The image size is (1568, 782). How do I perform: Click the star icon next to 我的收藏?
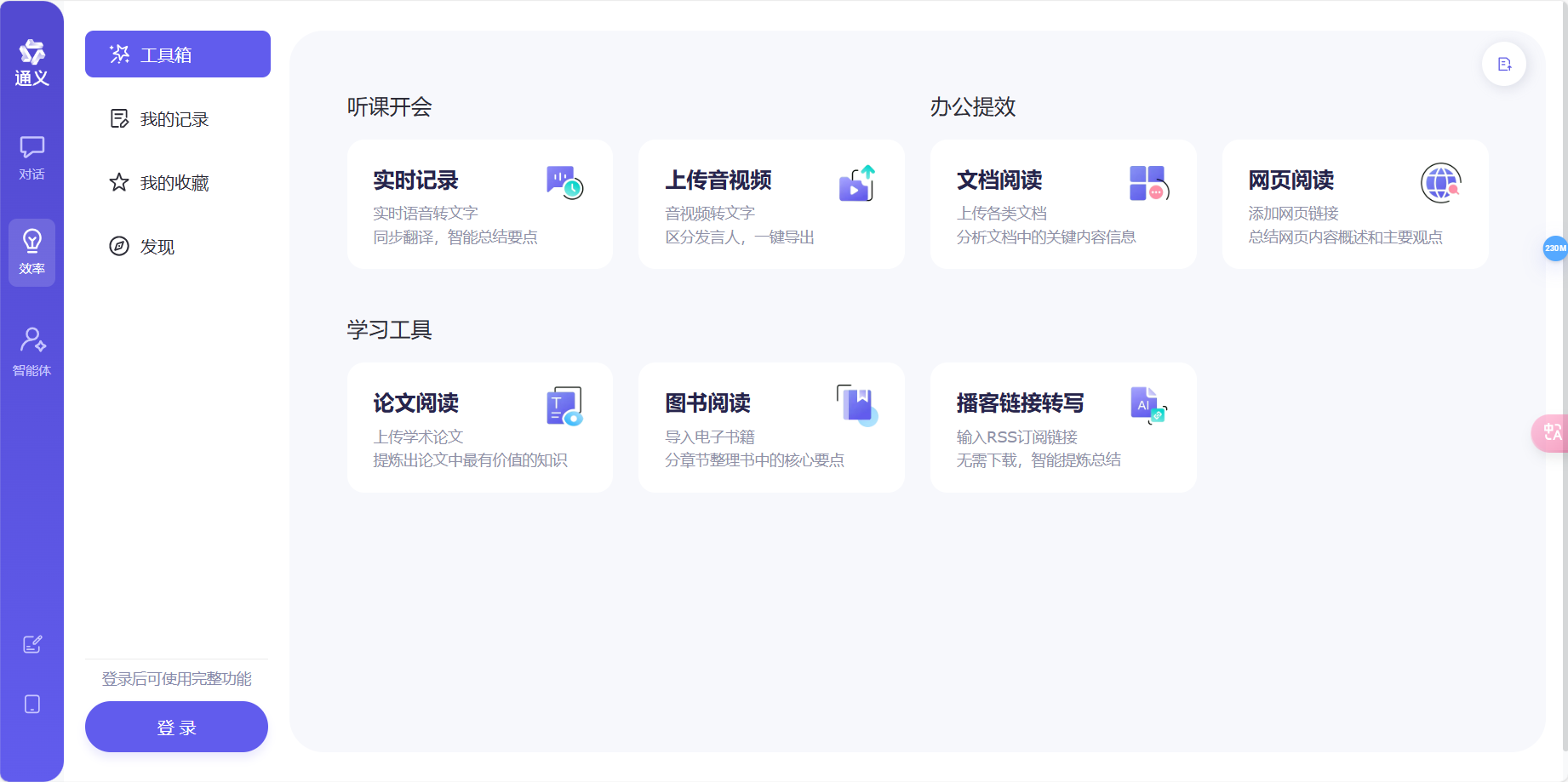[x=119, y=182]
